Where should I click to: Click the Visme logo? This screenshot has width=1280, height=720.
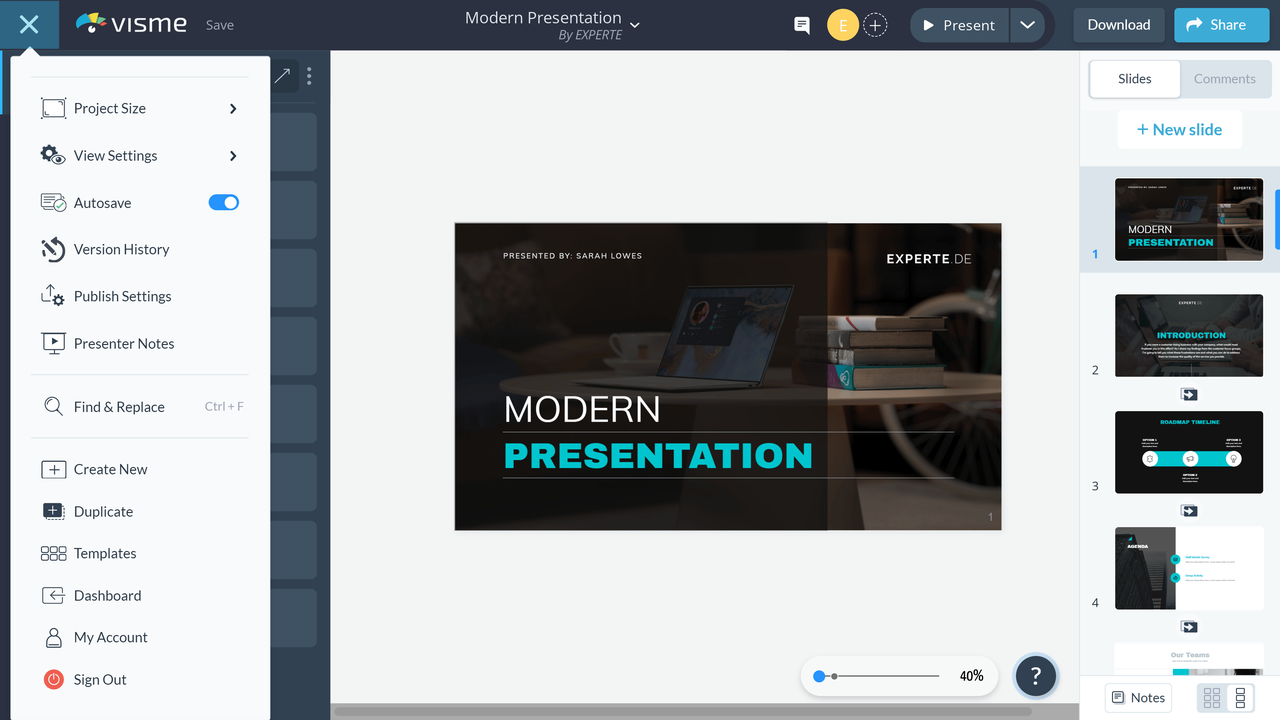[131, 23]
